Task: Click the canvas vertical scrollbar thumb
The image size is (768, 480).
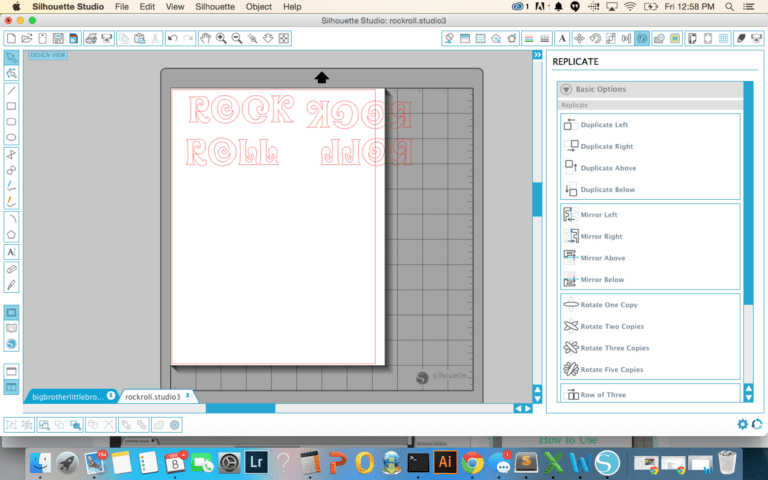Action: point(537,199)
